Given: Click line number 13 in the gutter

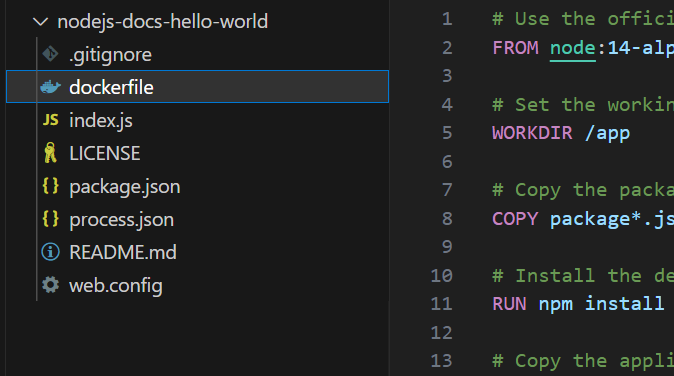Looking at the screenshot, I should pos(441,361).
